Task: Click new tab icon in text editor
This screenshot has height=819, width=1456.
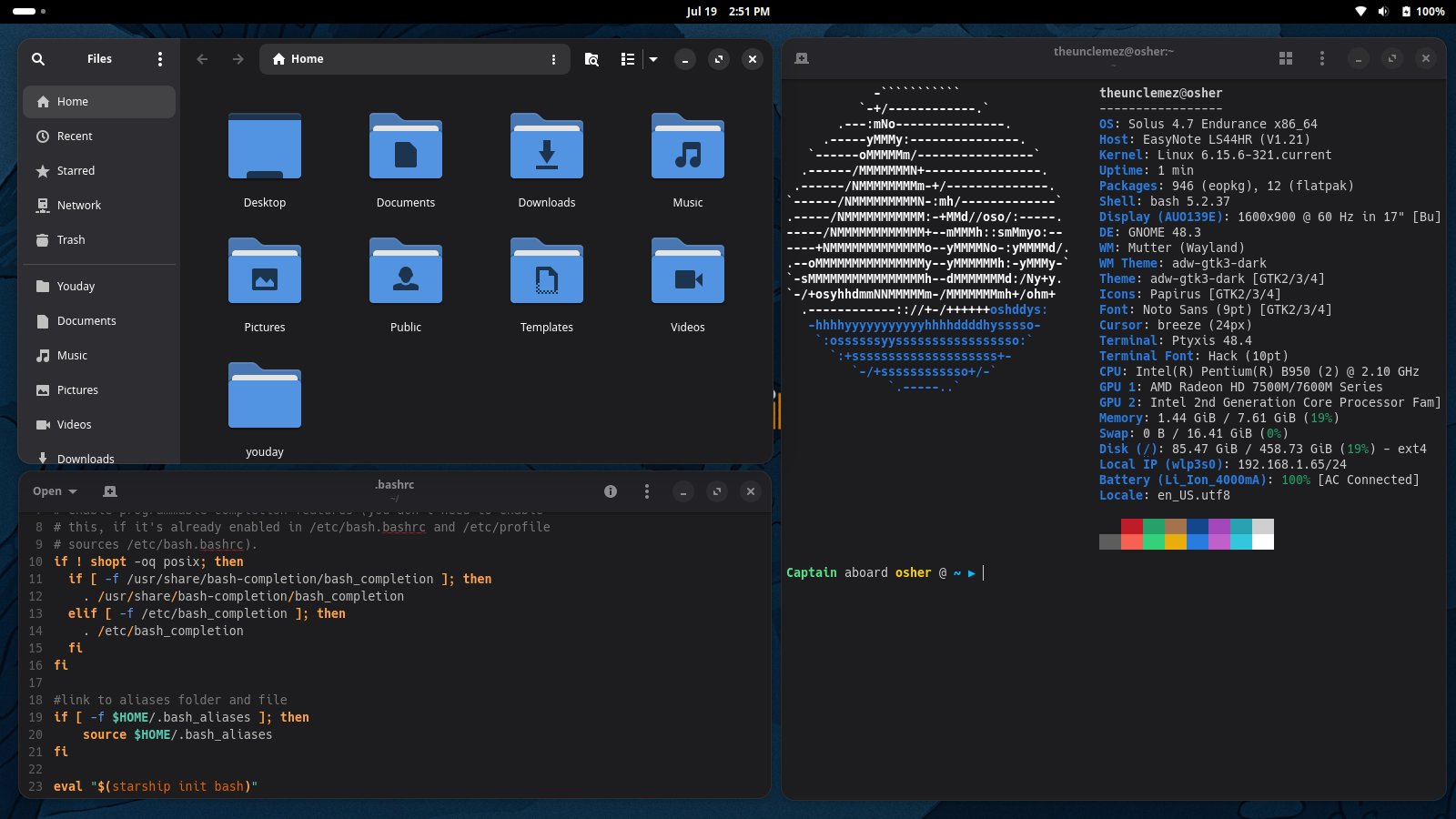Action: click(x=110, y=491)
